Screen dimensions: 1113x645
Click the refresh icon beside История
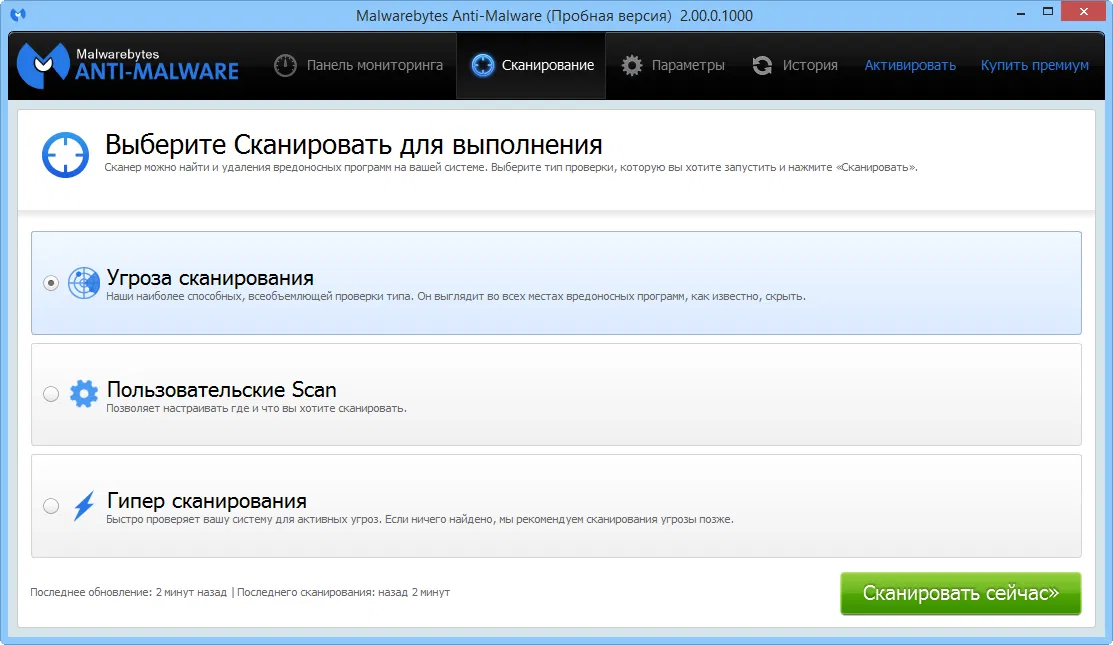(762, 64)
